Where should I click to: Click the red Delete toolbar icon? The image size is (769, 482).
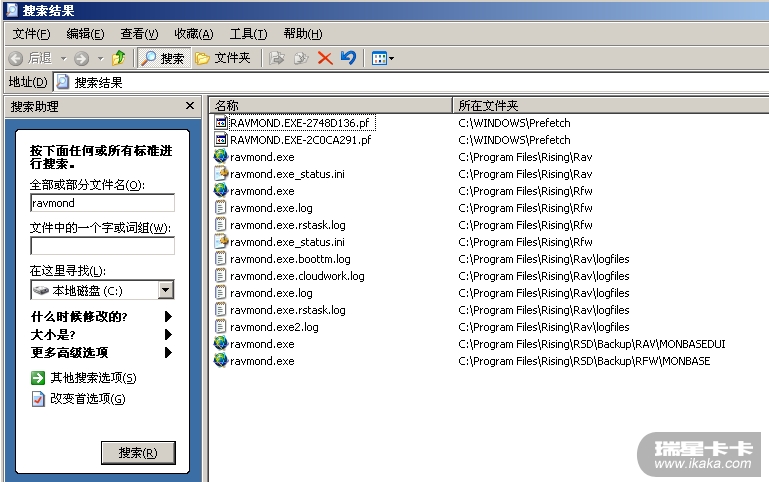tap(325, 58)
